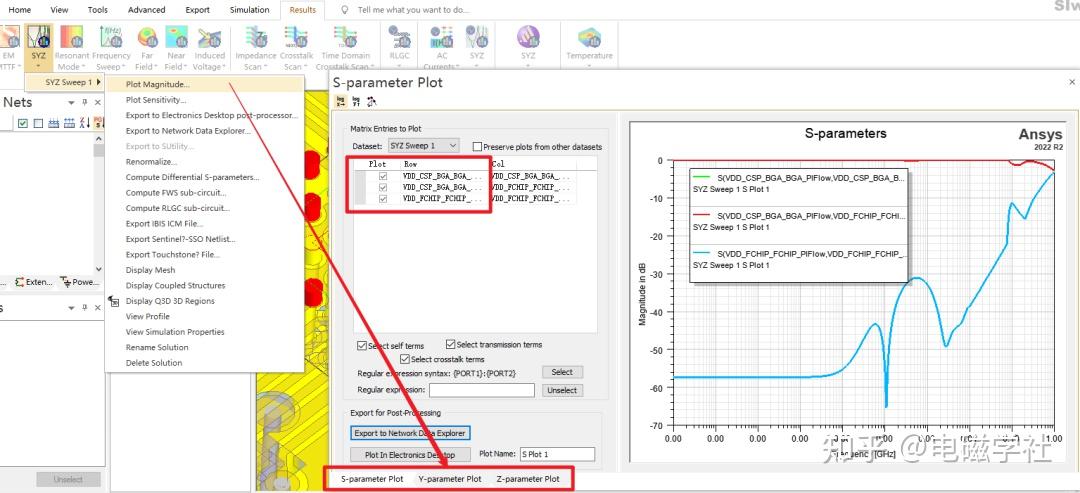Click the Unselect button in S-parameter Plot dialog

pos(562,390)
